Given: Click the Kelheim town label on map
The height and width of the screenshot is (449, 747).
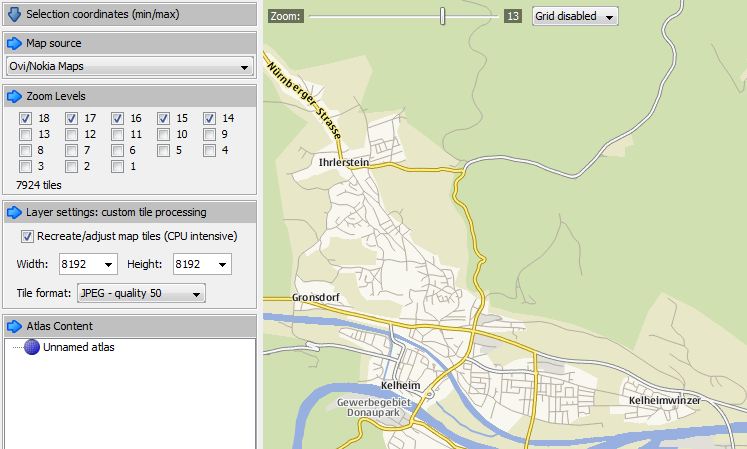Looking at the screenshot, I should pos(401,385).
